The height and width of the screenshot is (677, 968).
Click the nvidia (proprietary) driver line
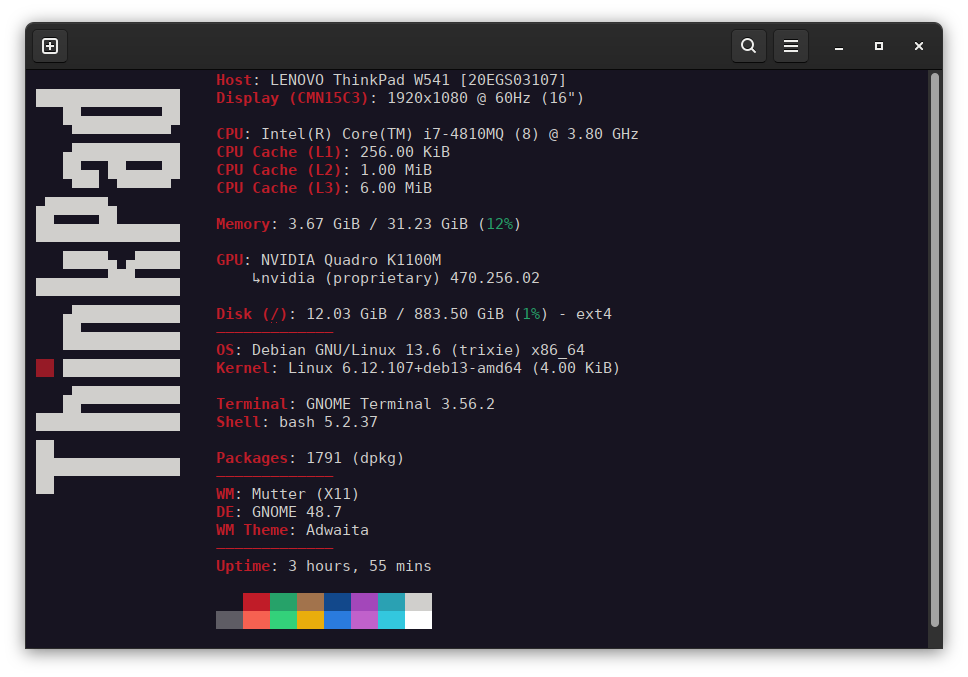point(396,278)
